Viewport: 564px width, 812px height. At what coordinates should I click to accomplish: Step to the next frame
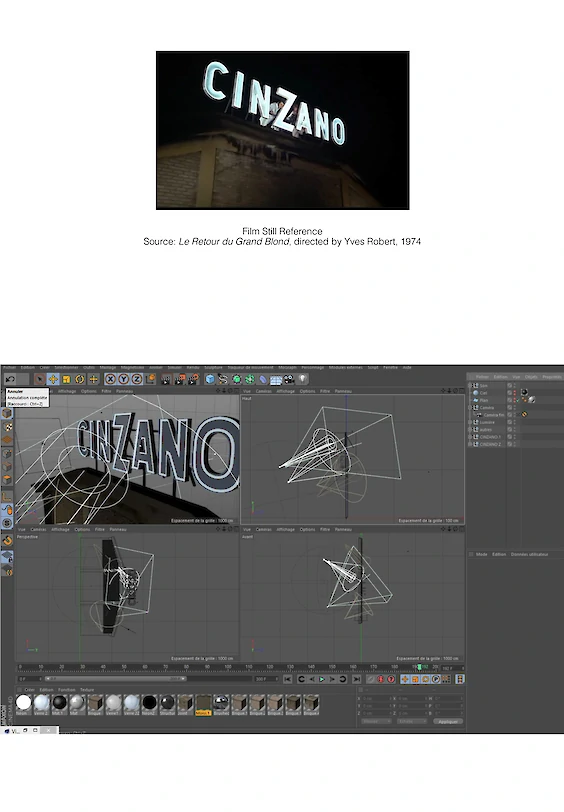(332, 679)
